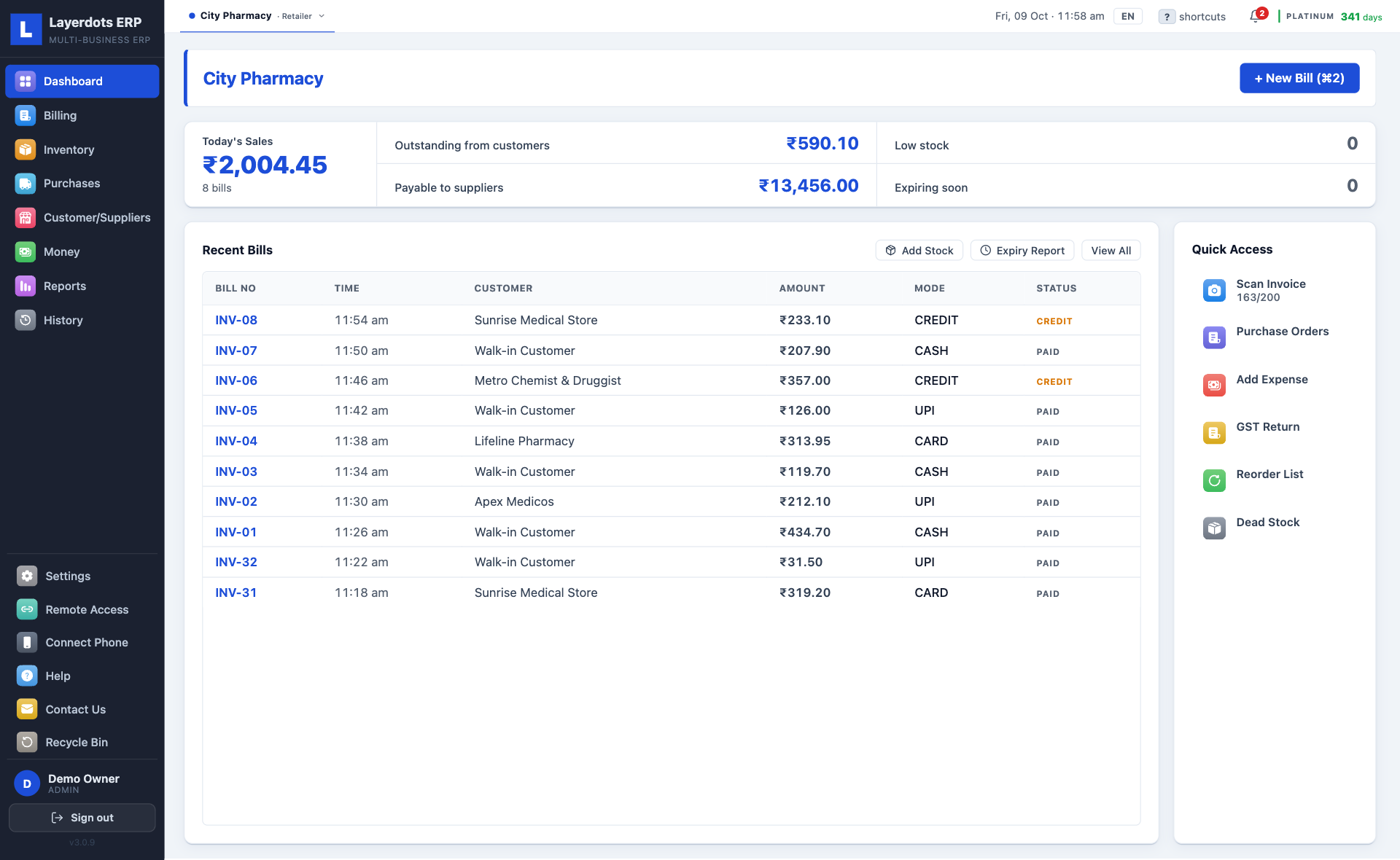The image size is (1400, 860).
Task: Click the New Bill button
Action: [1299, 78]
